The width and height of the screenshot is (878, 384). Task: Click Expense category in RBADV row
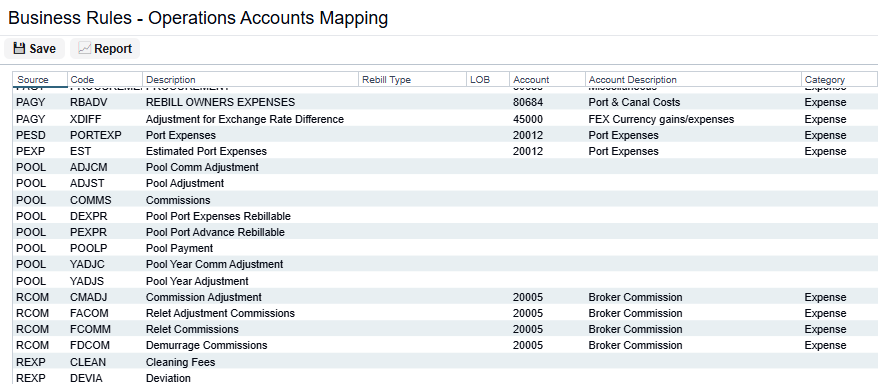coord(825,102)
